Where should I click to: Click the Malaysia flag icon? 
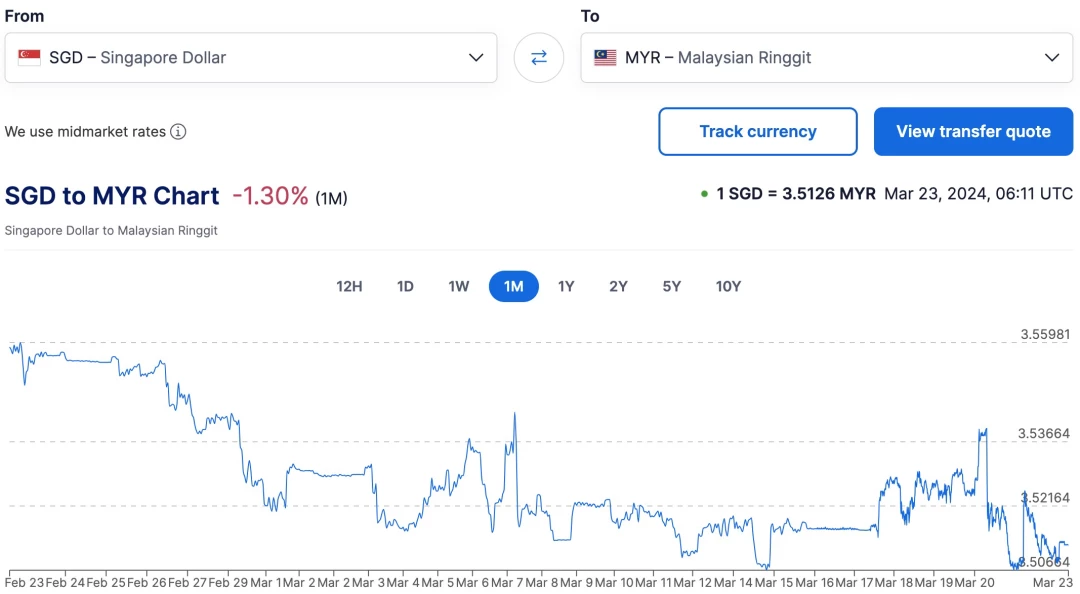click(x=605, y=57)
